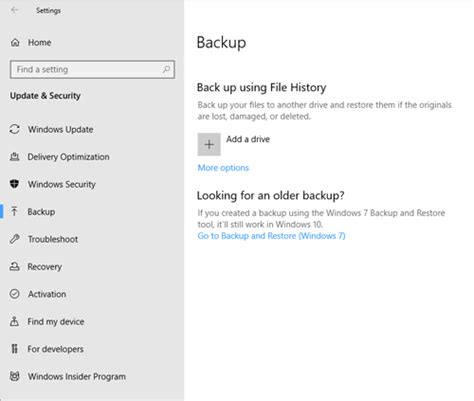Click the Delivery Optimization icon

(x=14, y=157)
